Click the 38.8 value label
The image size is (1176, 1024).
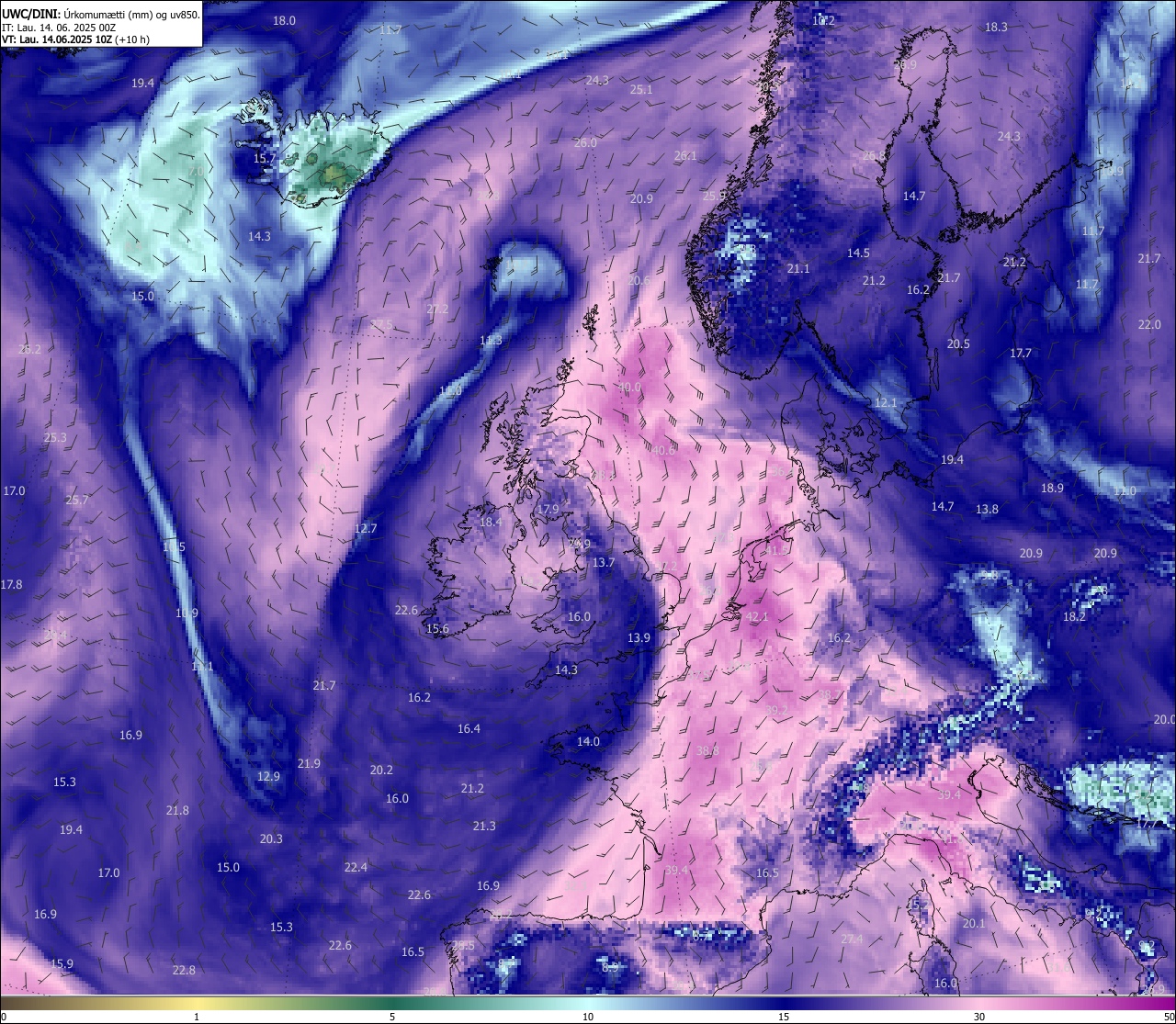[707, 750]
